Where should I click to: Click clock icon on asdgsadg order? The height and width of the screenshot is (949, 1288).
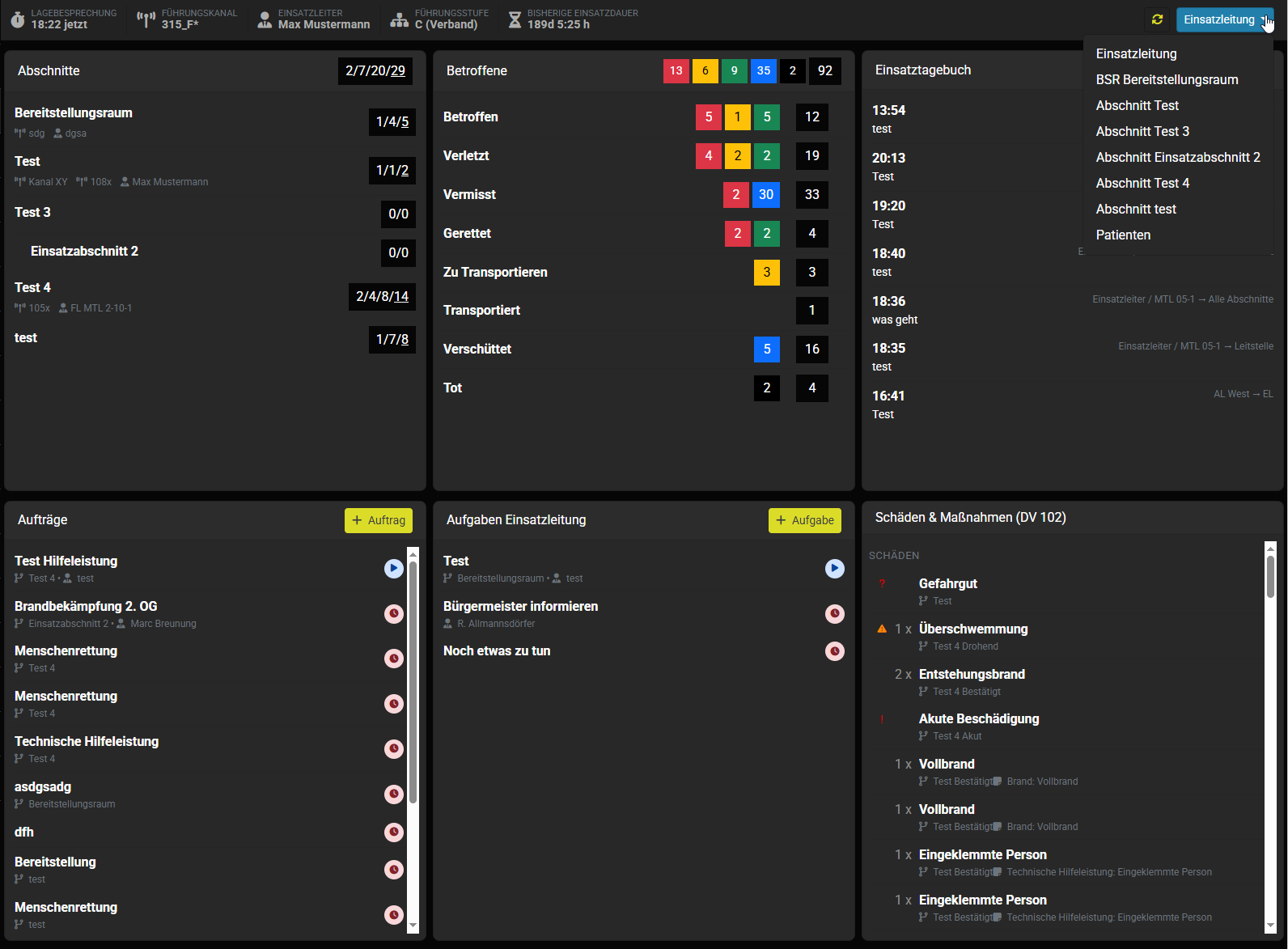(x=393, y=794)
